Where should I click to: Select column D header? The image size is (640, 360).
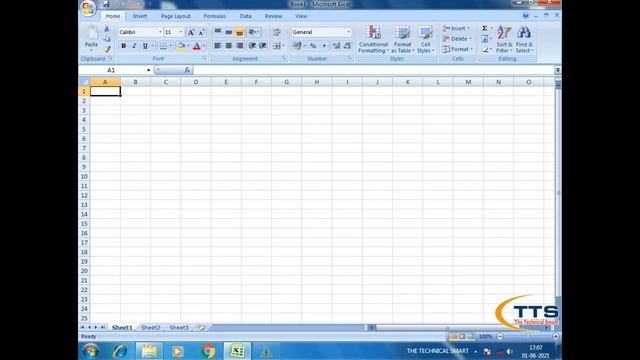click(196, 82)
